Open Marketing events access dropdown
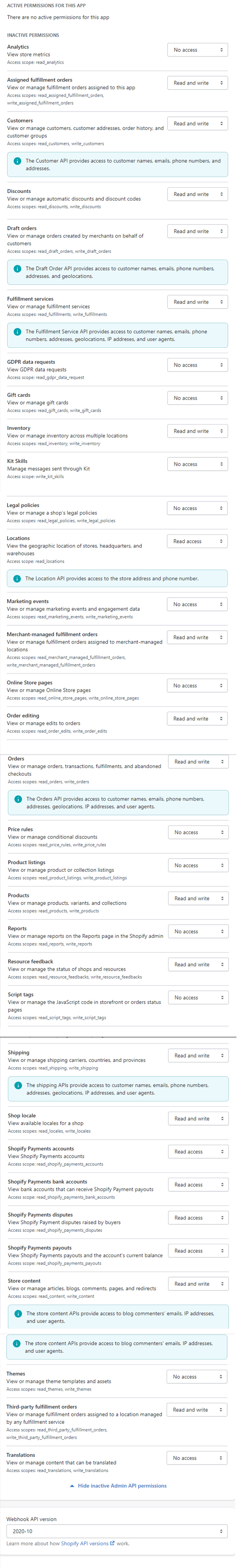 pyautogui.click(x=197, y=605)
